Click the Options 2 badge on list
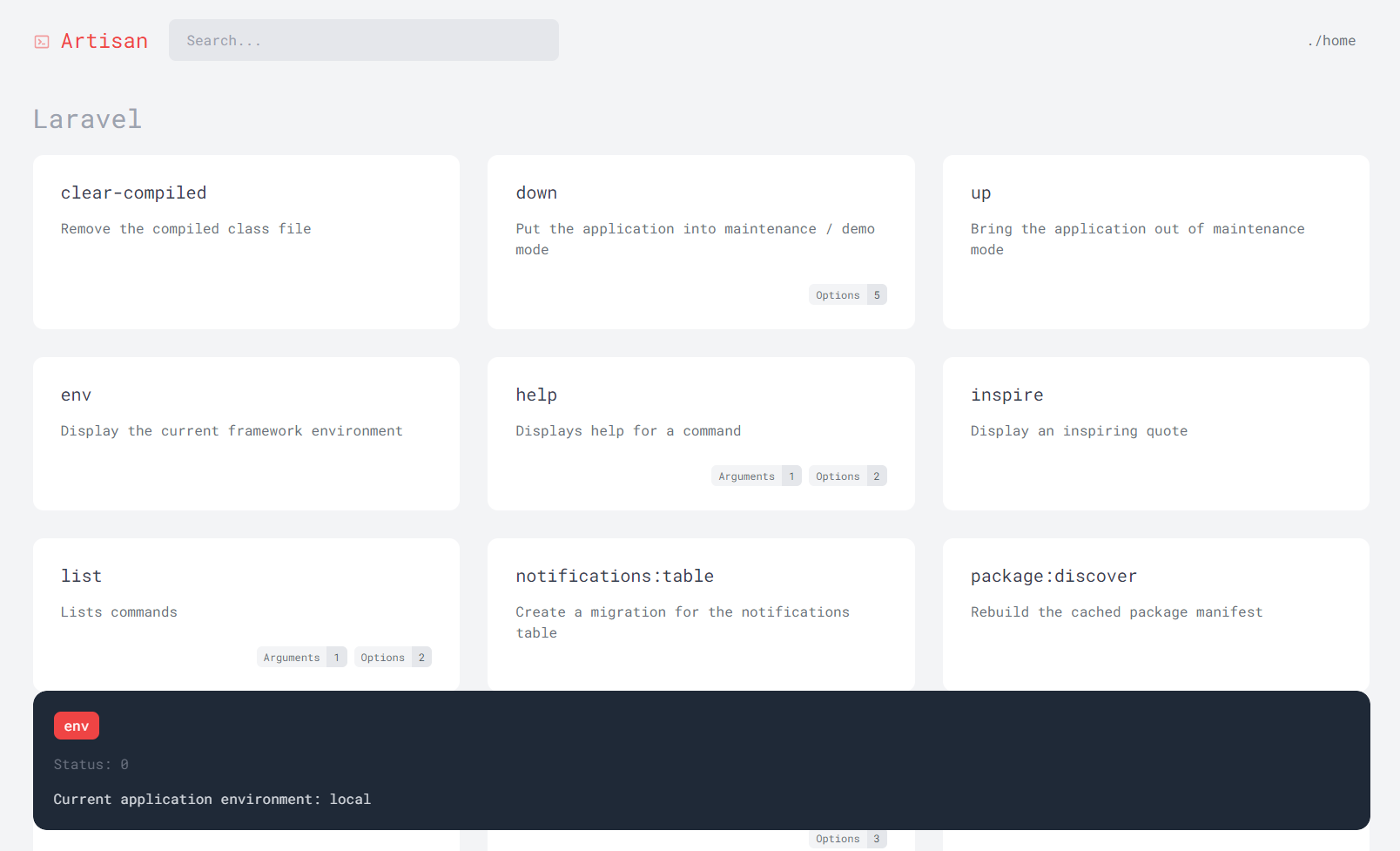 pos(393,658)
